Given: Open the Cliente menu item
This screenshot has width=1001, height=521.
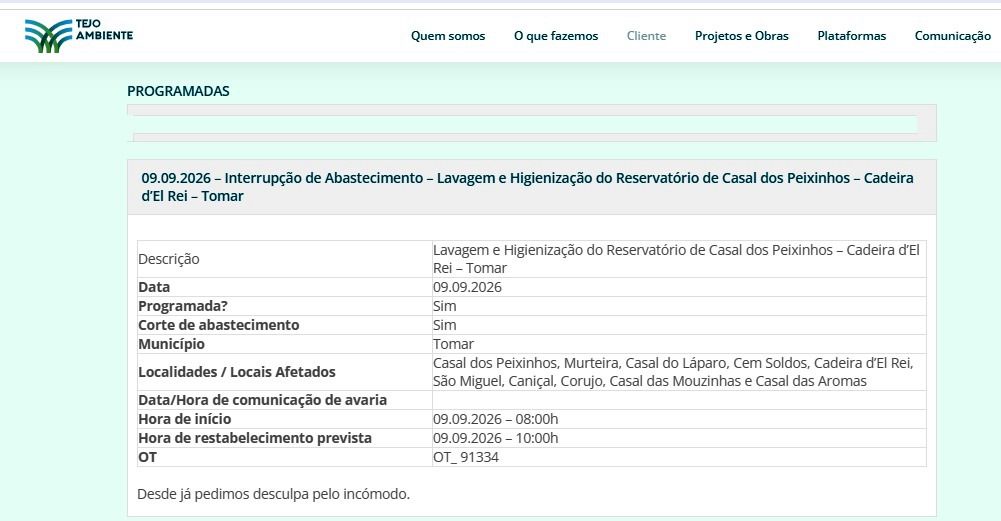Looking at the screenshot, I should point(646,36).
